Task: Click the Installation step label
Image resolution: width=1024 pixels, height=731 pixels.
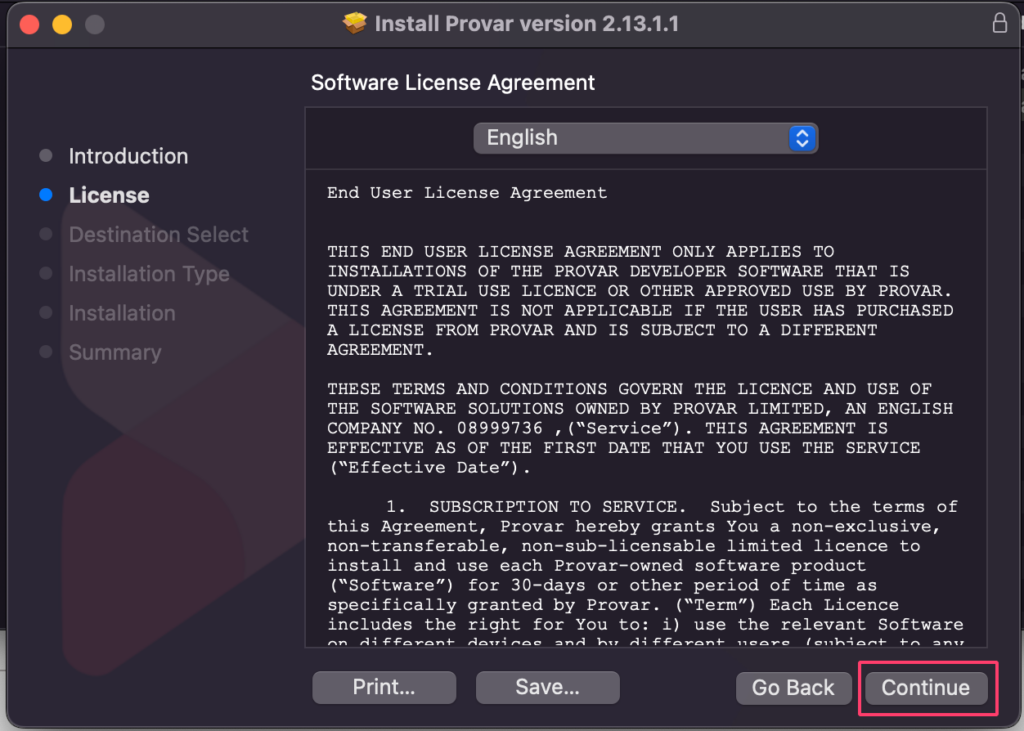Action: point(122,313)
